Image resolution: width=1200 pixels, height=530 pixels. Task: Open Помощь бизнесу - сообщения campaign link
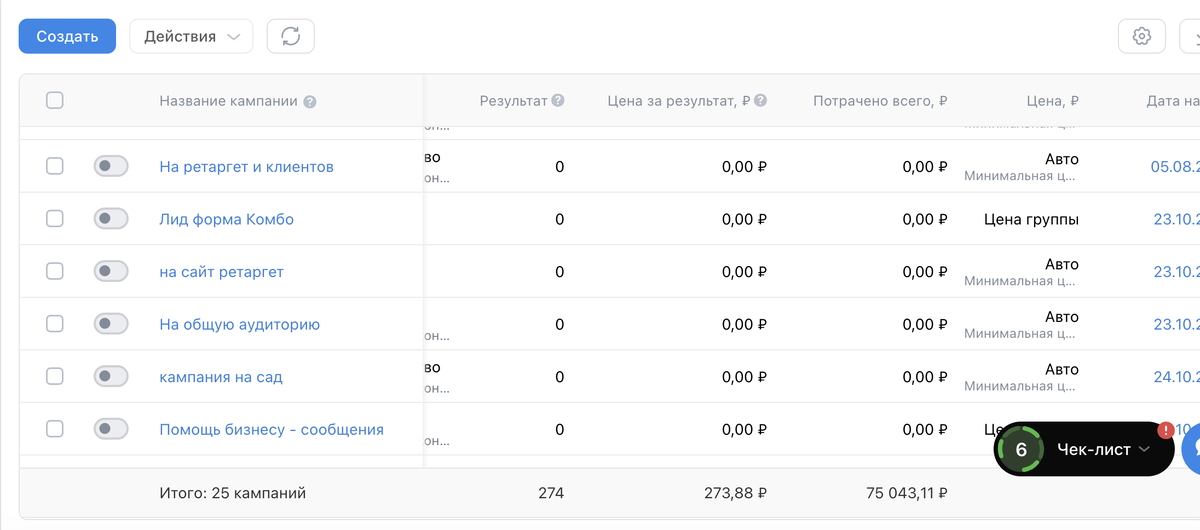tap(271, 430)
